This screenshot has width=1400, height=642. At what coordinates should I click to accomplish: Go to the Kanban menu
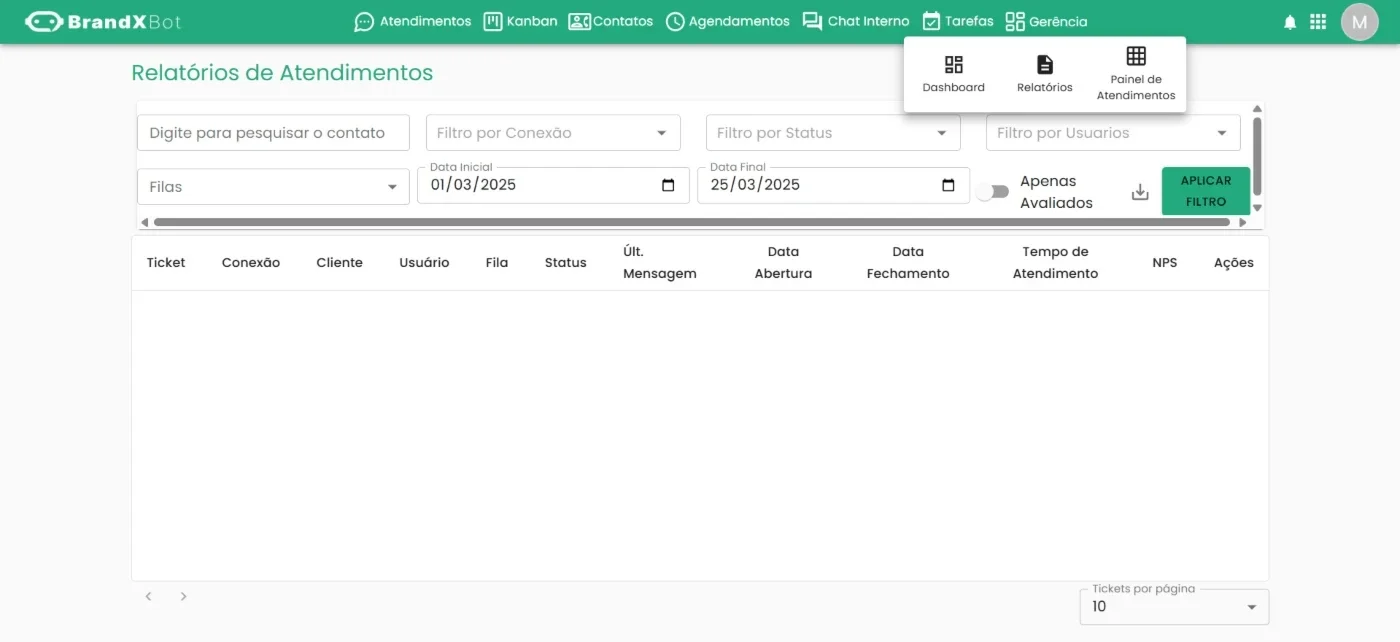[x=520, y=21]
